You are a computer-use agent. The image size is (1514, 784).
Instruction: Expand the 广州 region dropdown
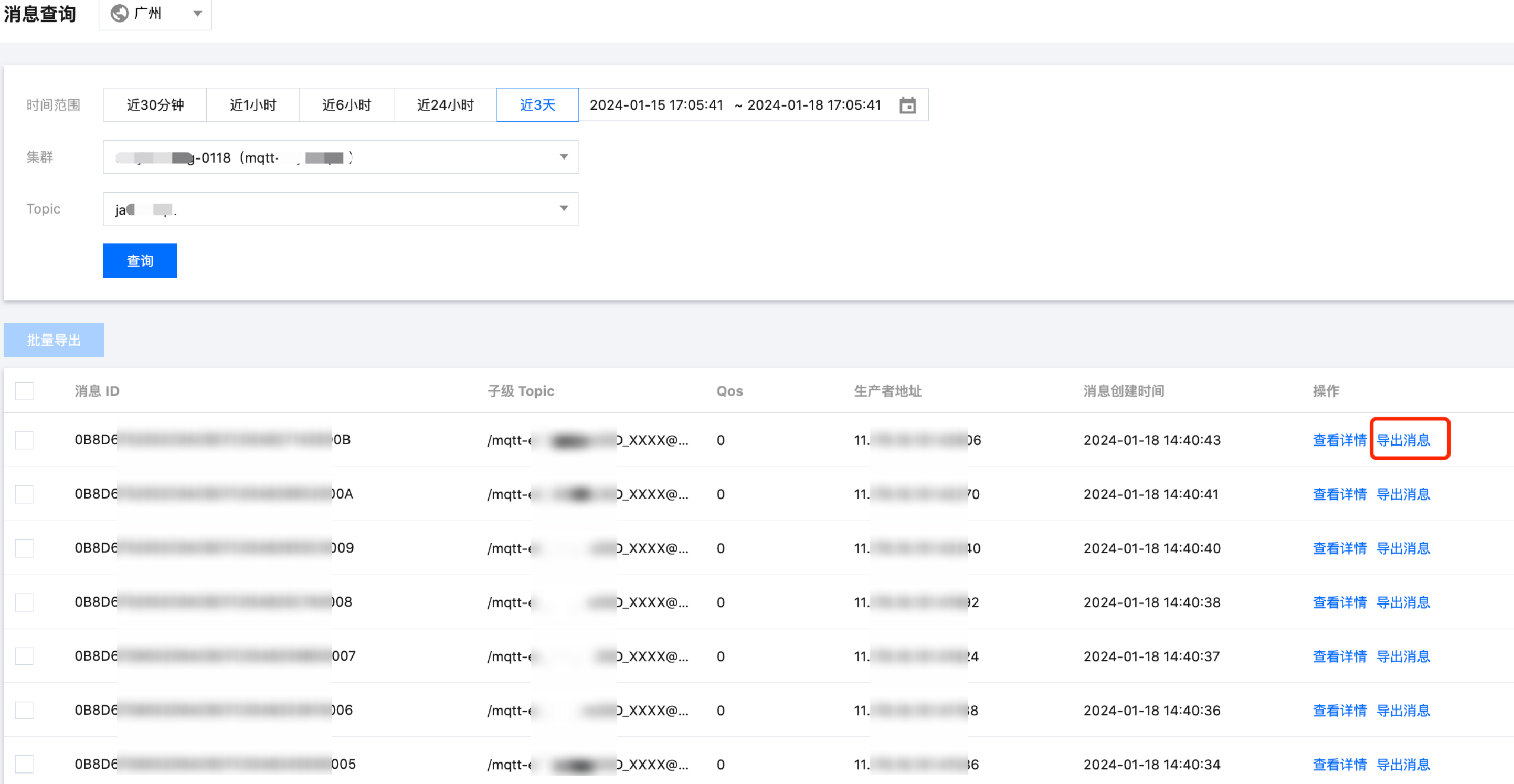[x=197, y=13]
